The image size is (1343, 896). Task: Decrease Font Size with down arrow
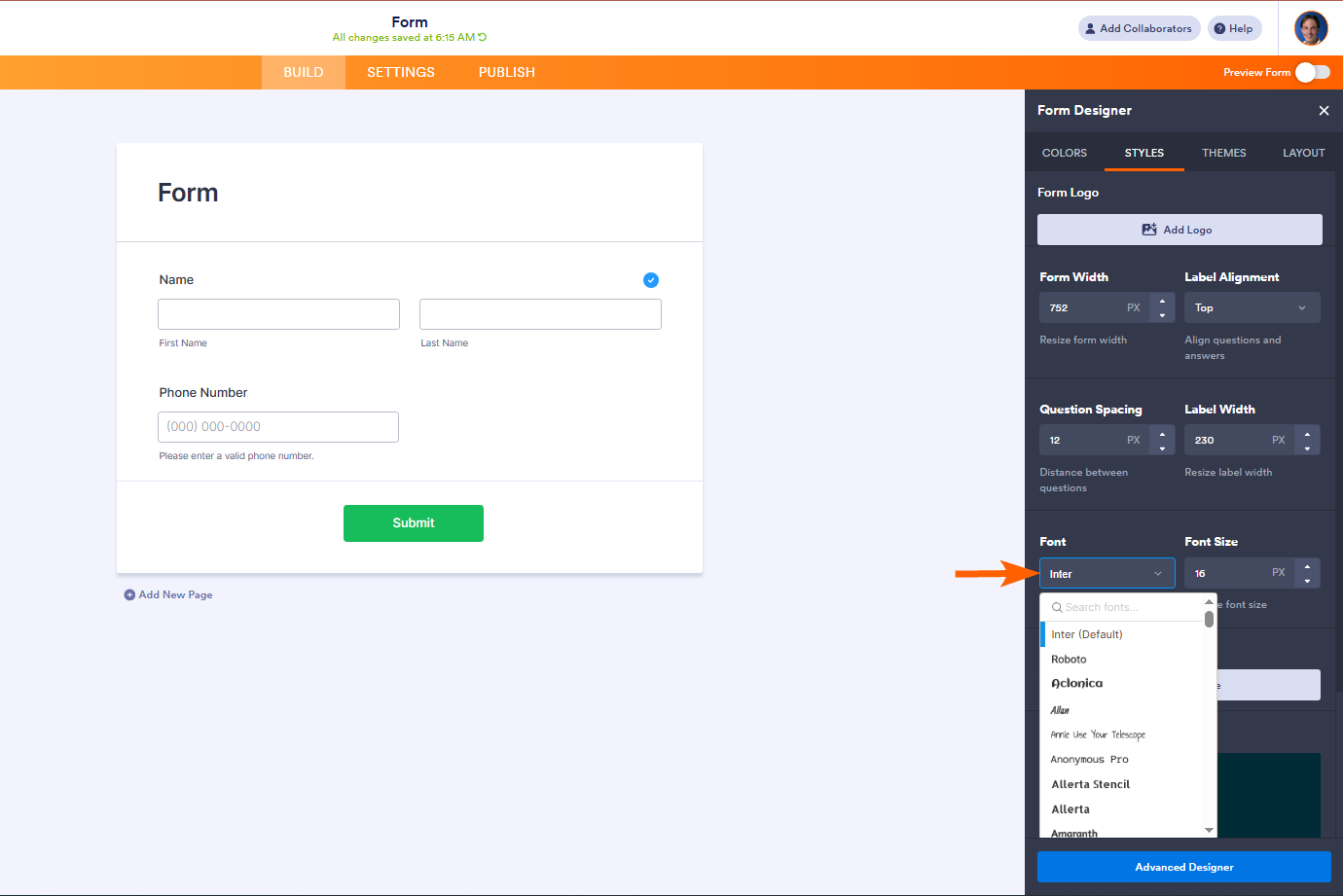click(x=1307, y=581)
